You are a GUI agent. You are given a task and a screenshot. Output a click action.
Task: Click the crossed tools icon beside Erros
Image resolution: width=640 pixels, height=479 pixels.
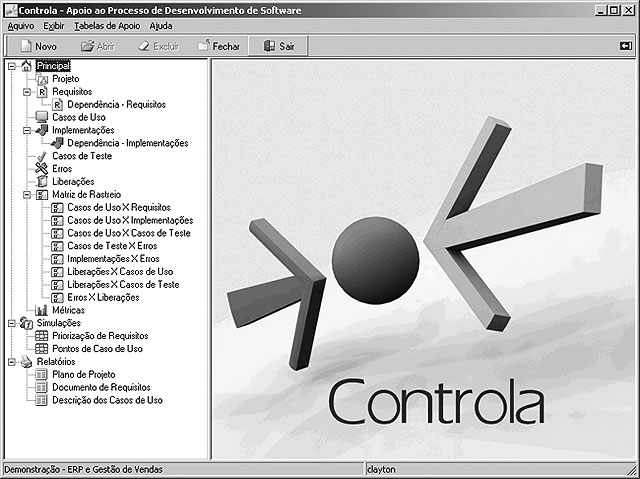point(42,169)
